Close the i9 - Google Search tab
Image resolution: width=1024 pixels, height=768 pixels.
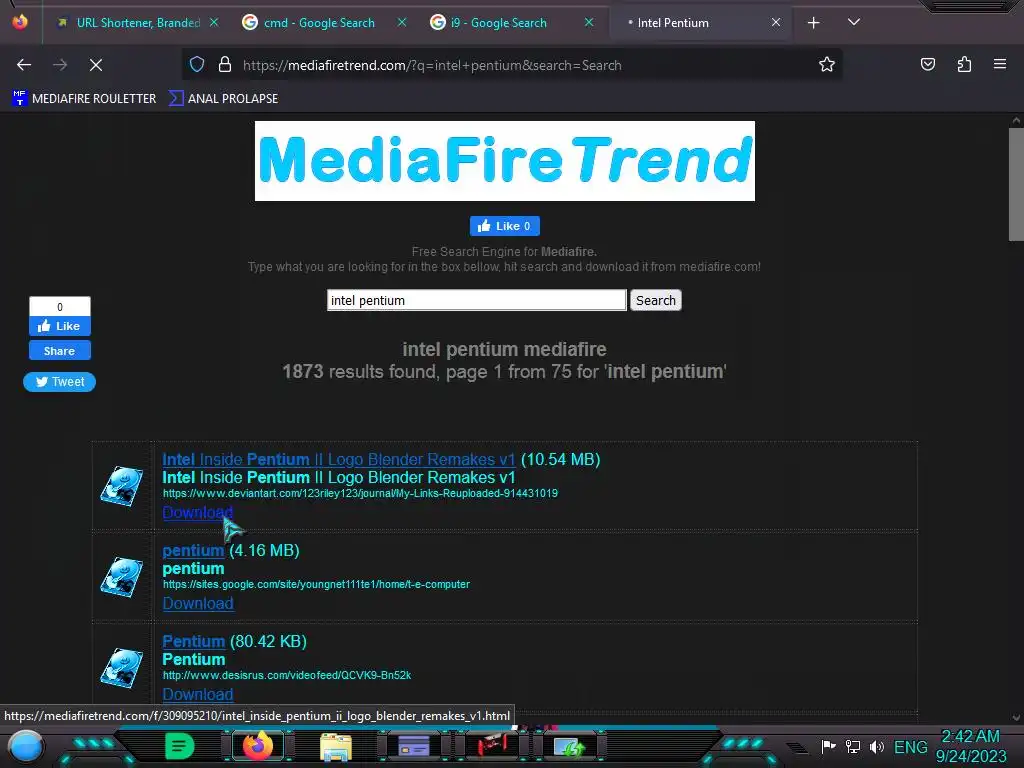[x=589, y=22]
